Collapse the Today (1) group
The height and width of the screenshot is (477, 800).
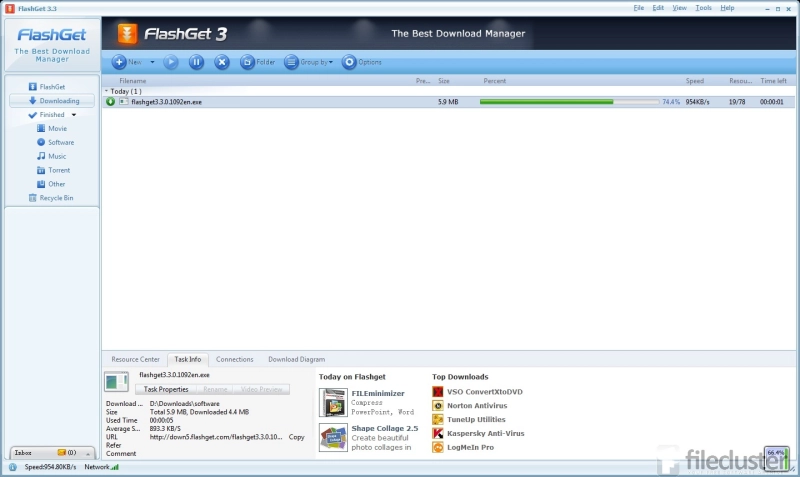click(x=107, y=91)
